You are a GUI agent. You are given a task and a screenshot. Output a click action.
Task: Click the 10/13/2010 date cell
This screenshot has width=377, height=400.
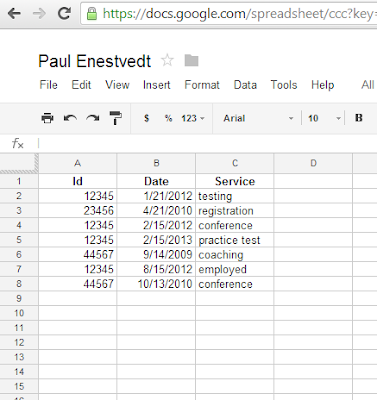(x=156, y=284)
